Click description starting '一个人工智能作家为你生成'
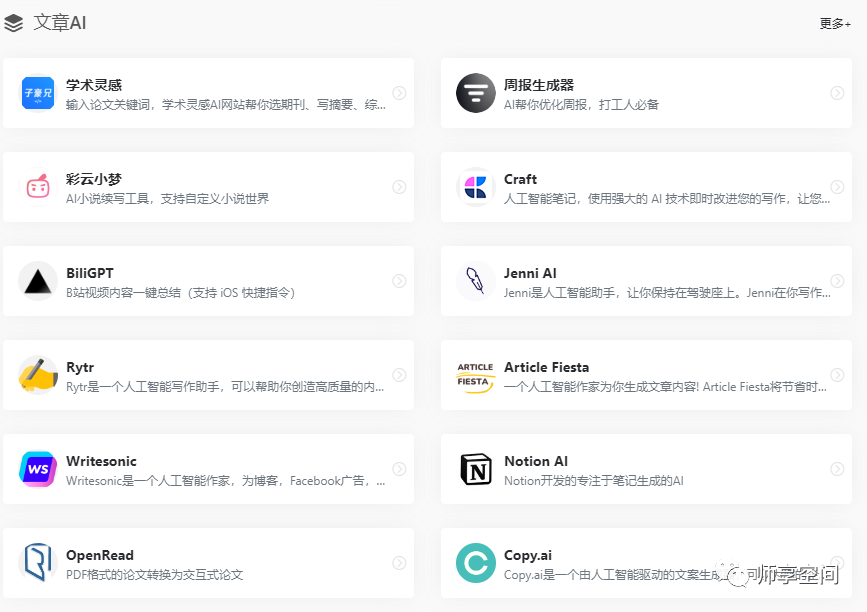This screenshot has width=867, height=612. pos(665,386)
